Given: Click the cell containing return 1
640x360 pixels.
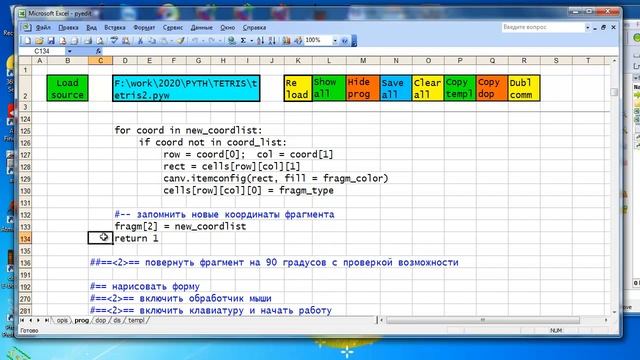Looking at the screenshot, I should [136, 238].
